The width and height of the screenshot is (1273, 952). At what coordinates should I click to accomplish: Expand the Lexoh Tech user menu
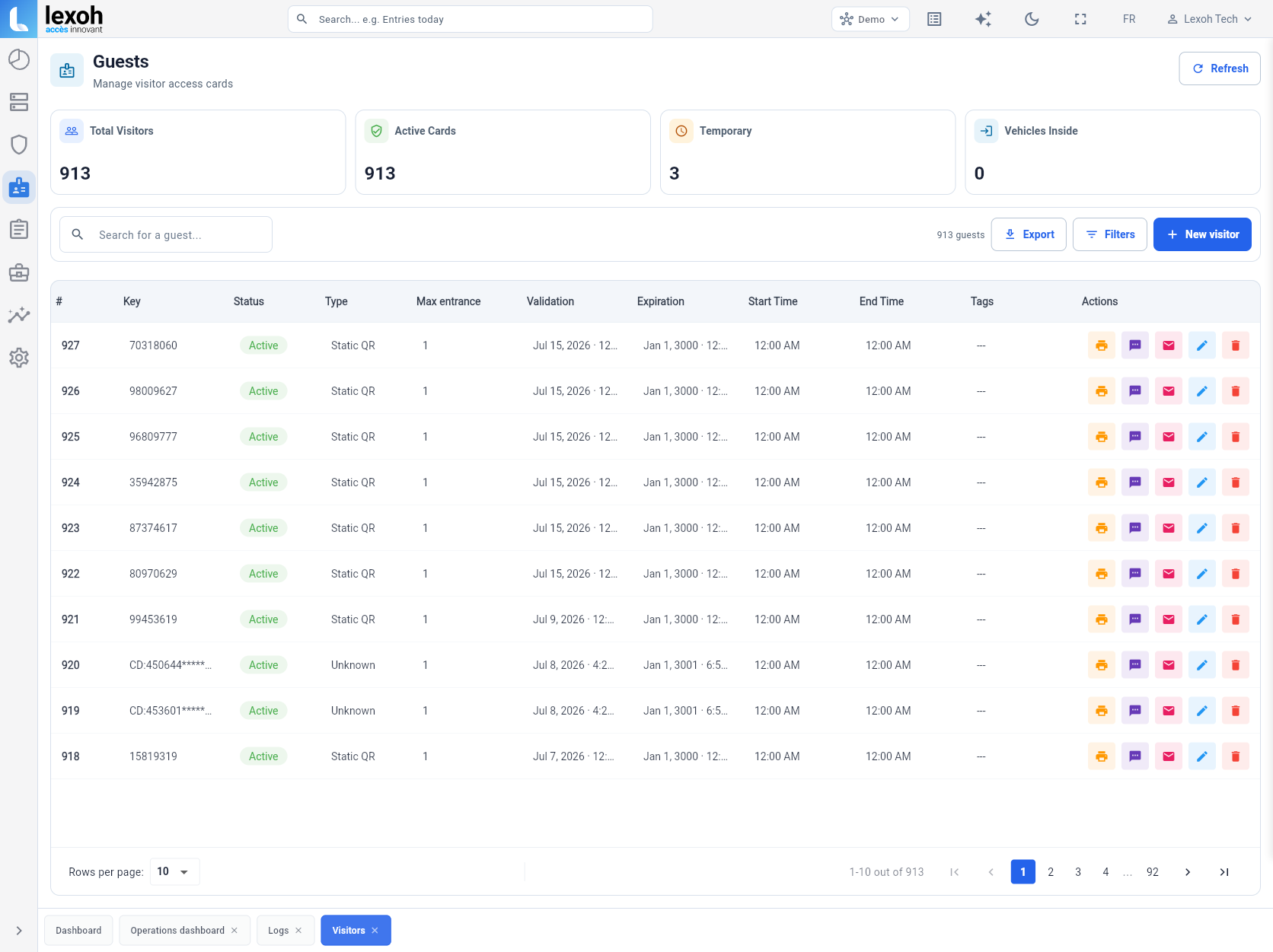pos(1210,19)
